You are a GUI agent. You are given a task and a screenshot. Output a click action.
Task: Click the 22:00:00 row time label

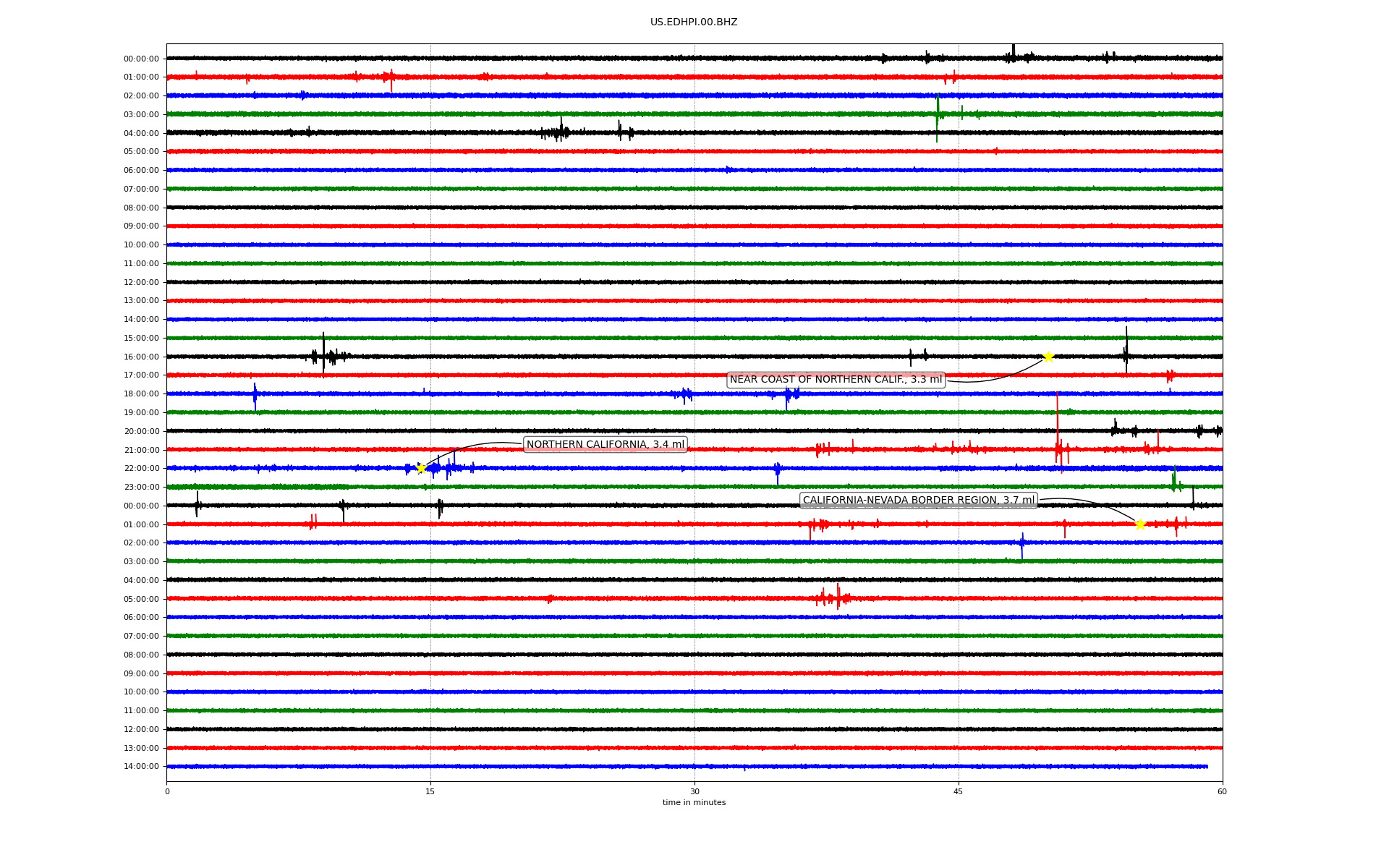coord(141,469)
